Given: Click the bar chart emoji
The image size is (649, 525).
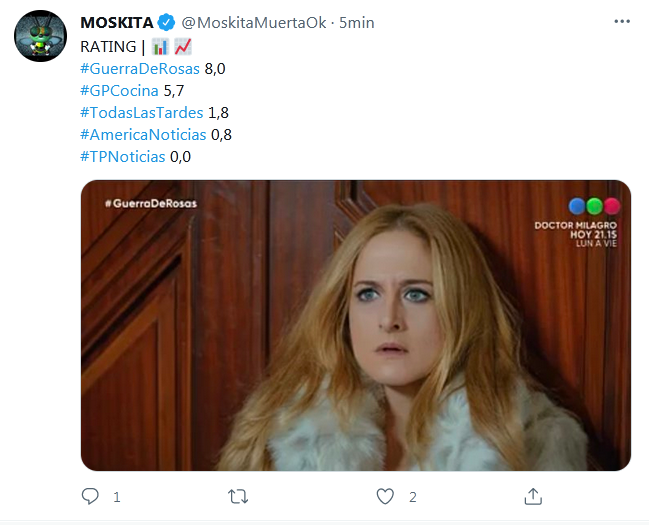Looking at the screenshot, I should pos(160,47).
